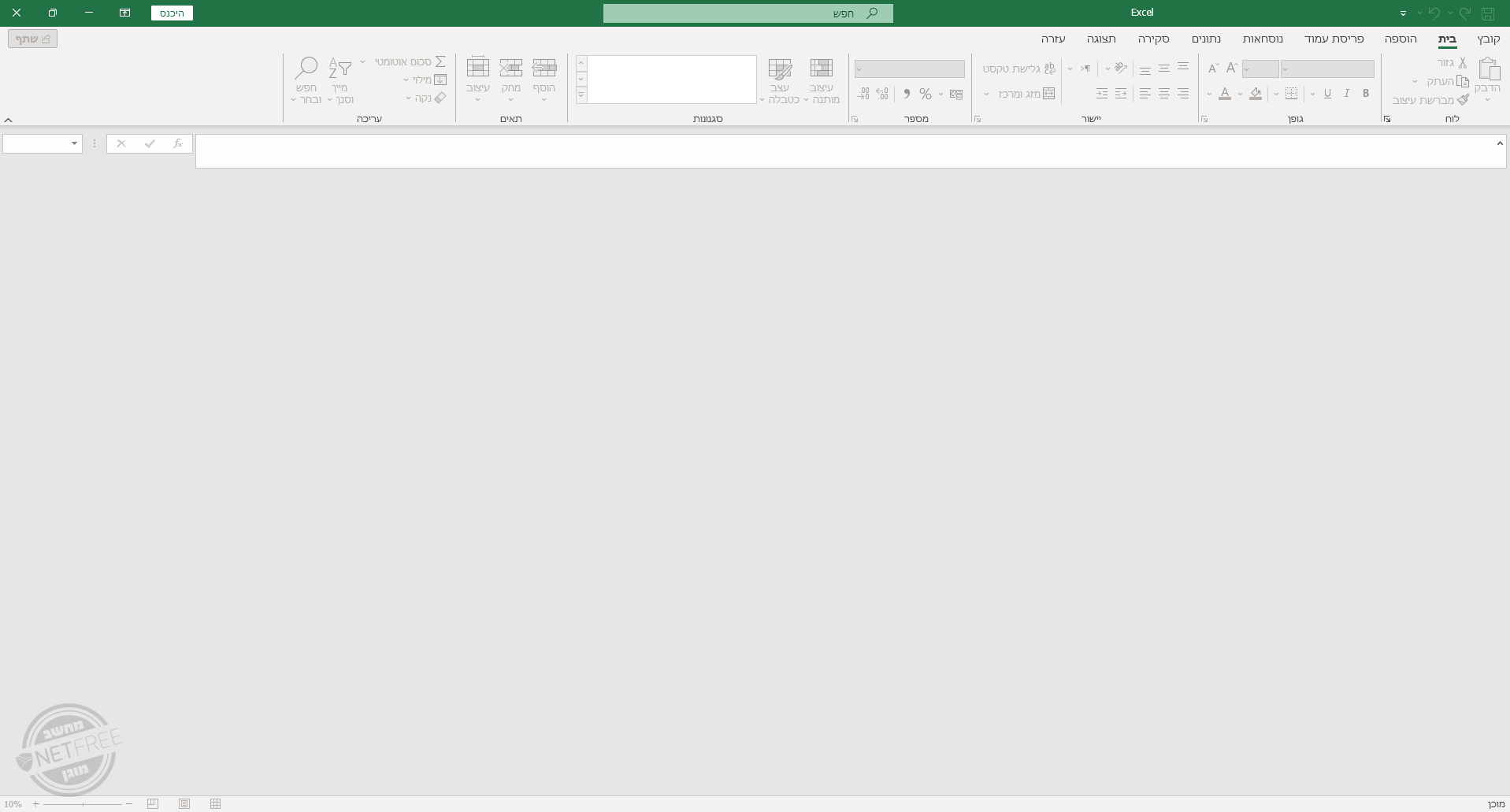This screenshot has width=1510, height=812.
Task: Click the decrease font size icon
Action: 1213,69
